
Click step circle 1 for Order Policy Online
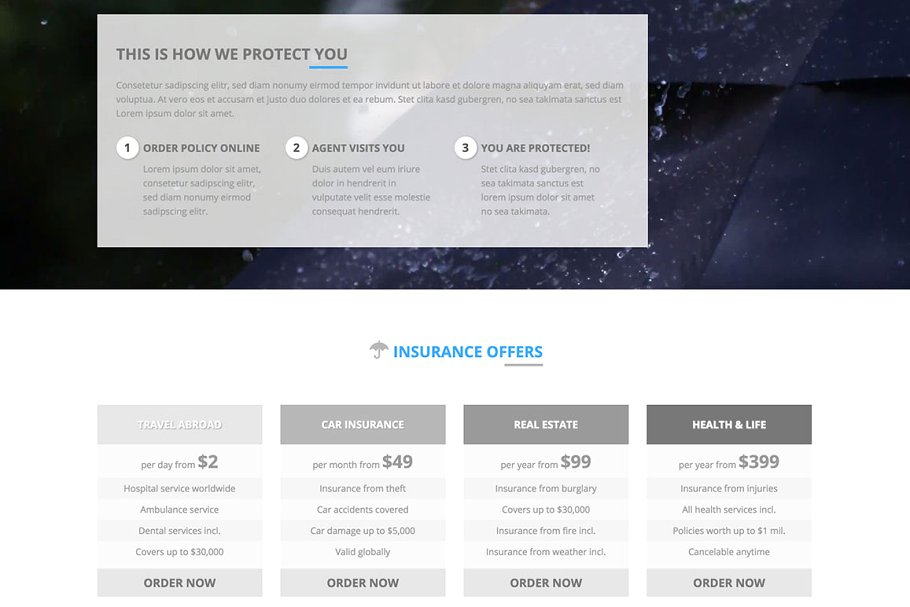[x=127, y=147]
